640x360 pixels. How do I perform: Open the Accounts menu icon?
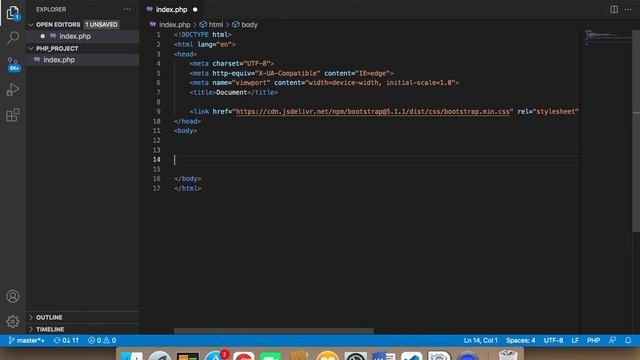(13, 296)
